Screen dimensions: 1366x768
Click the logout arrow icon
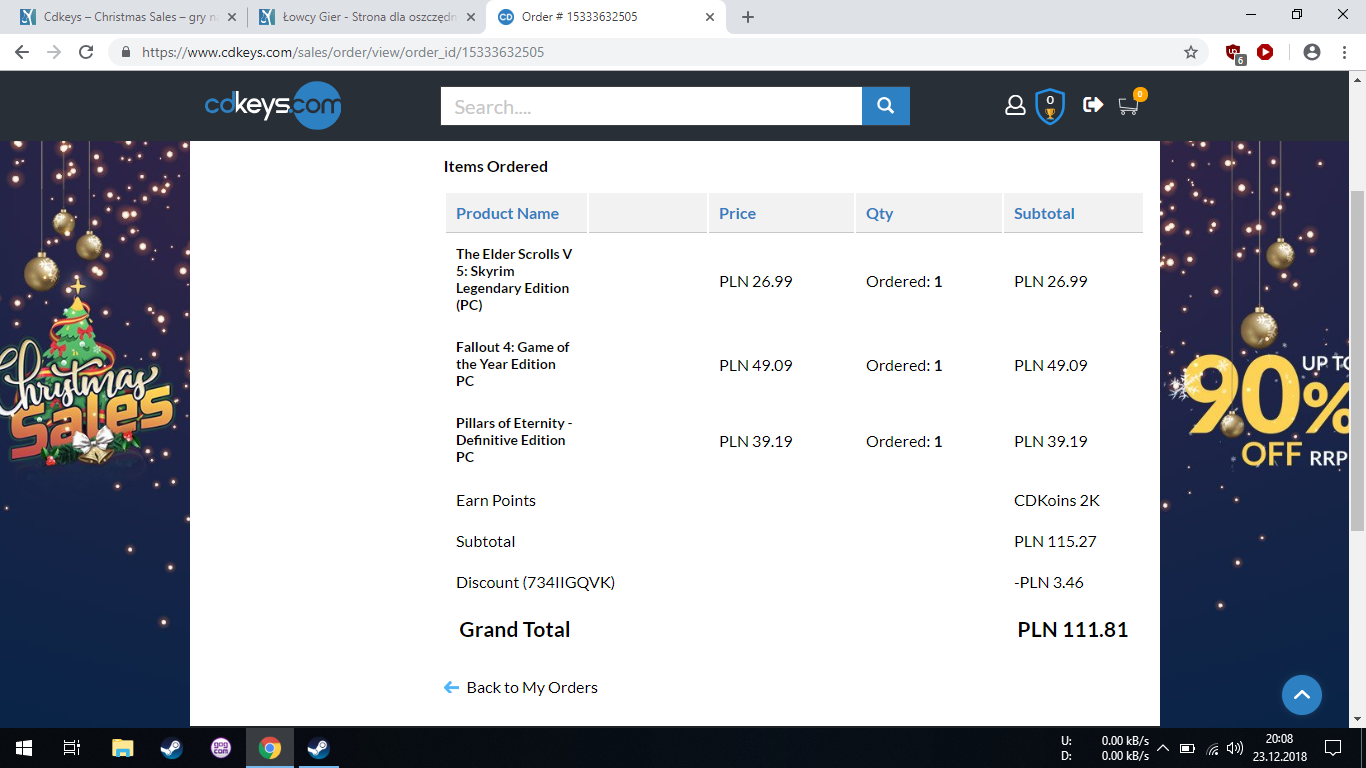click(x=1093, y=104)
